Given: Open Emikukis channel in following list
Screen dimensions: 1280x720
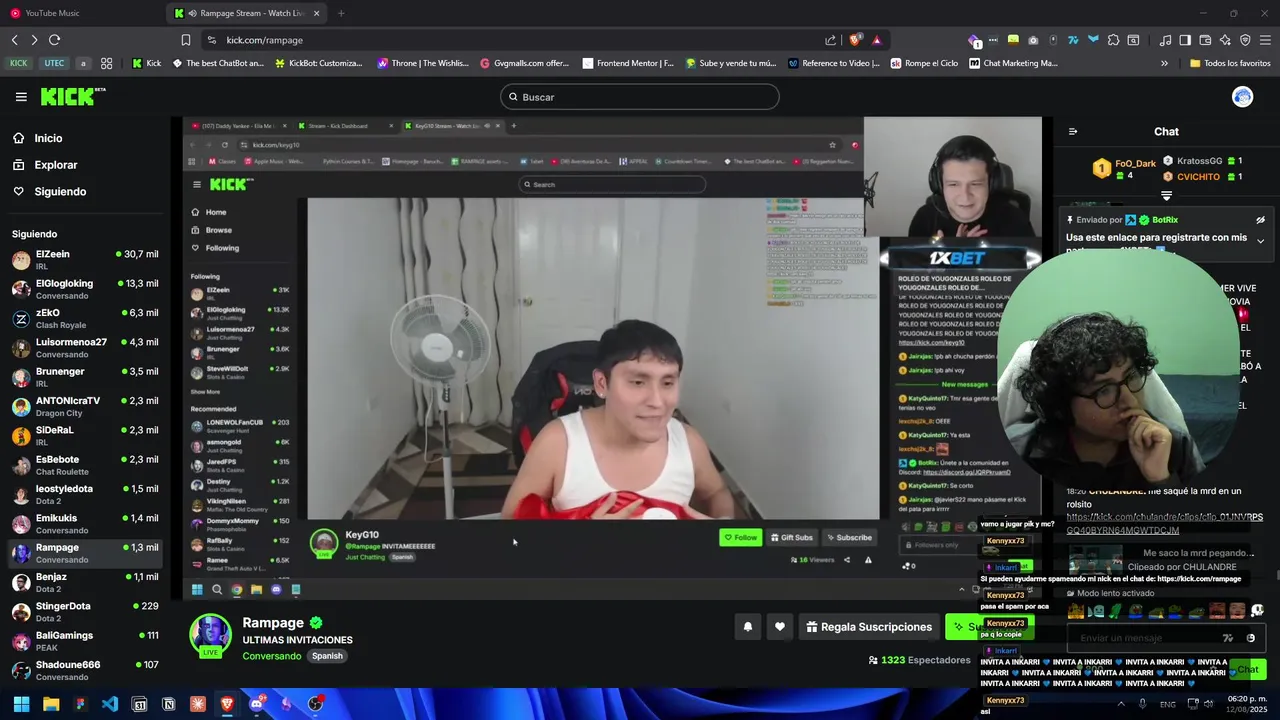Looking at the screenshot, I should coord(85,523).
